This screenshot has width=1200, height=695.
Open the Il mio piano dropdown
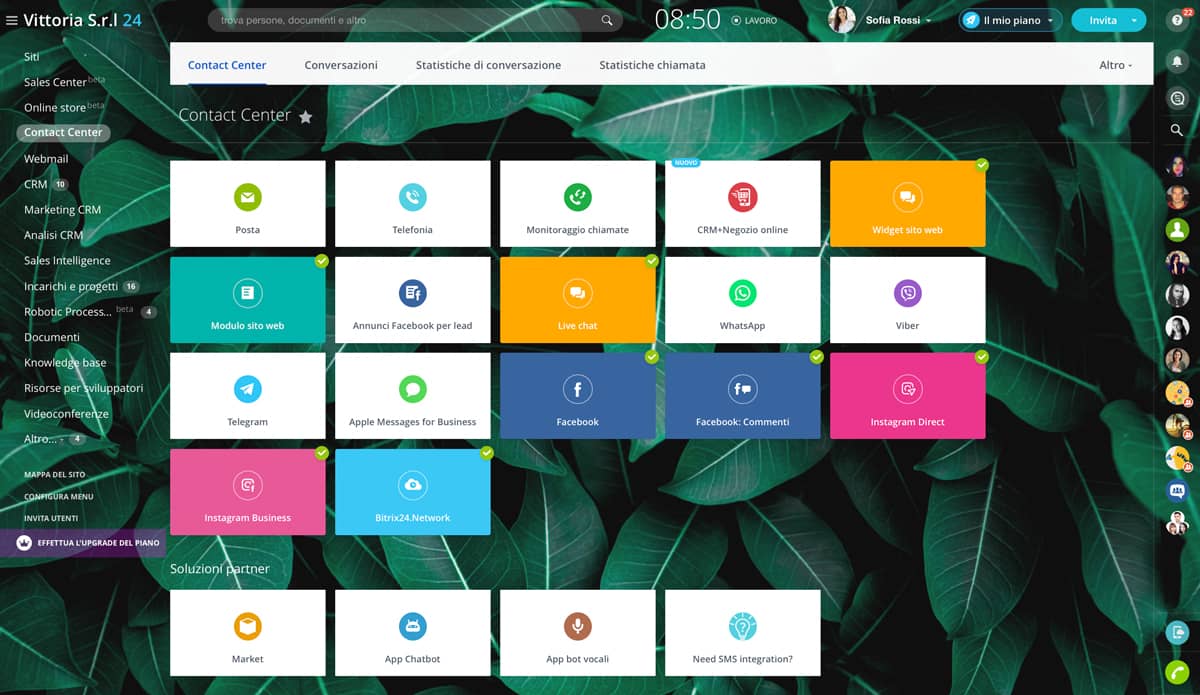tap(1011, 20)
